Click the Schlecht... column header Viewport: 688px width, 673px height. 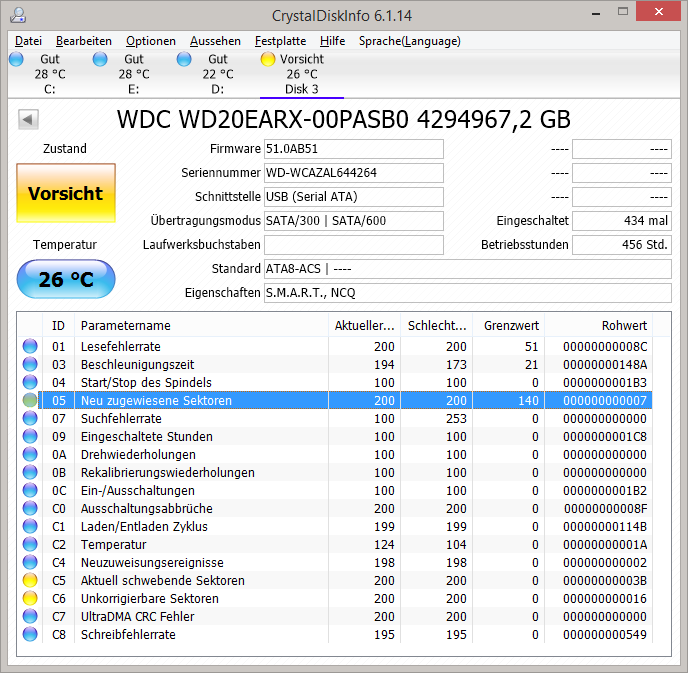[x=437, y=326]
